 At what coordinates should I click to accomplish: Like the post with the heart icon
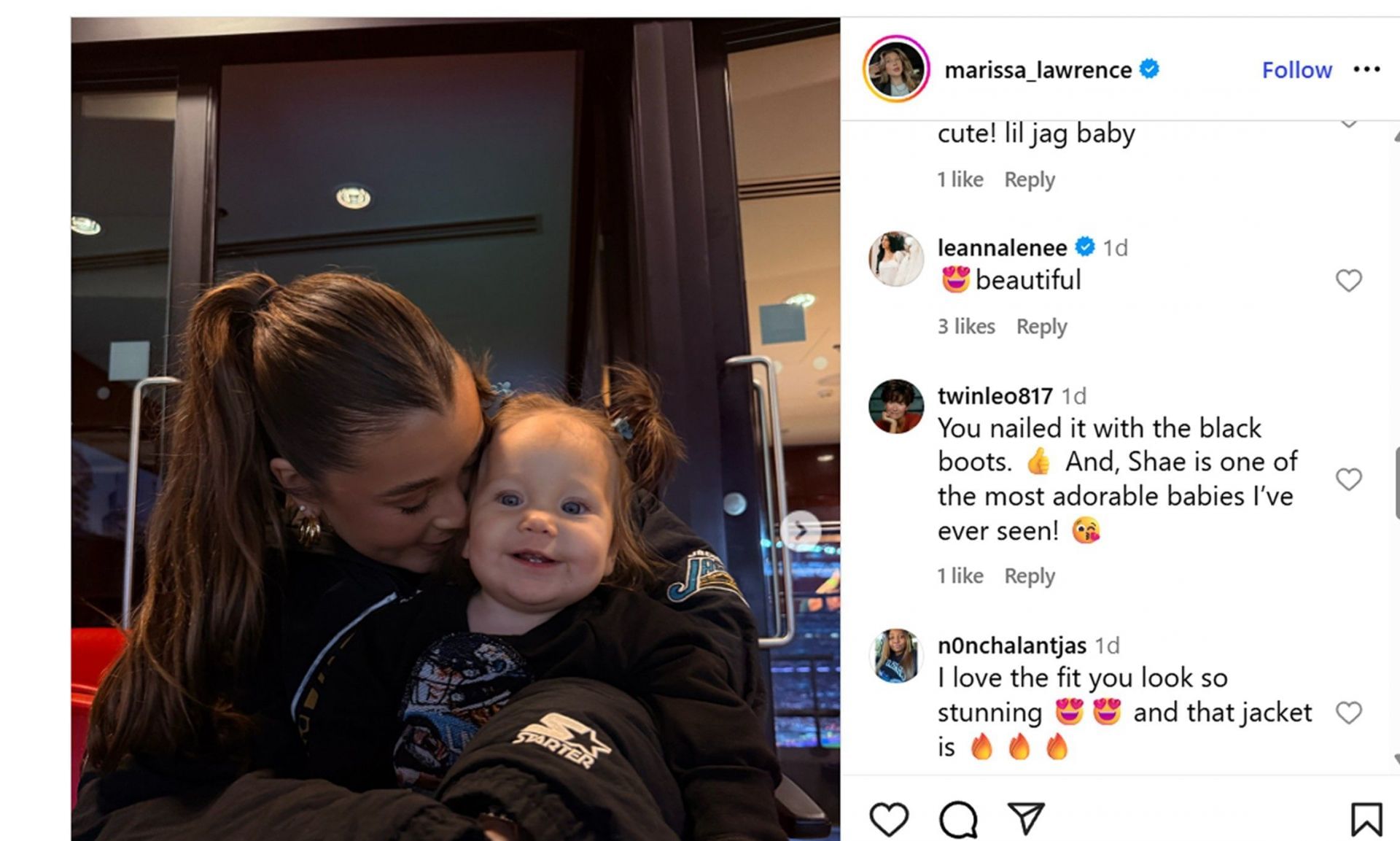[x=889, y=818]
